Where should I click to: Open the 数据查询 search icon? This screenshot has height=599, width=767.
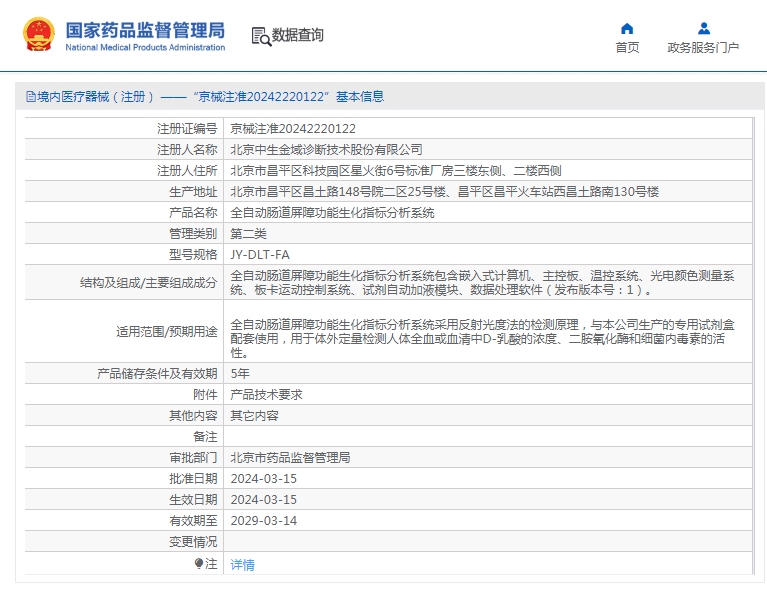point(261,37)
